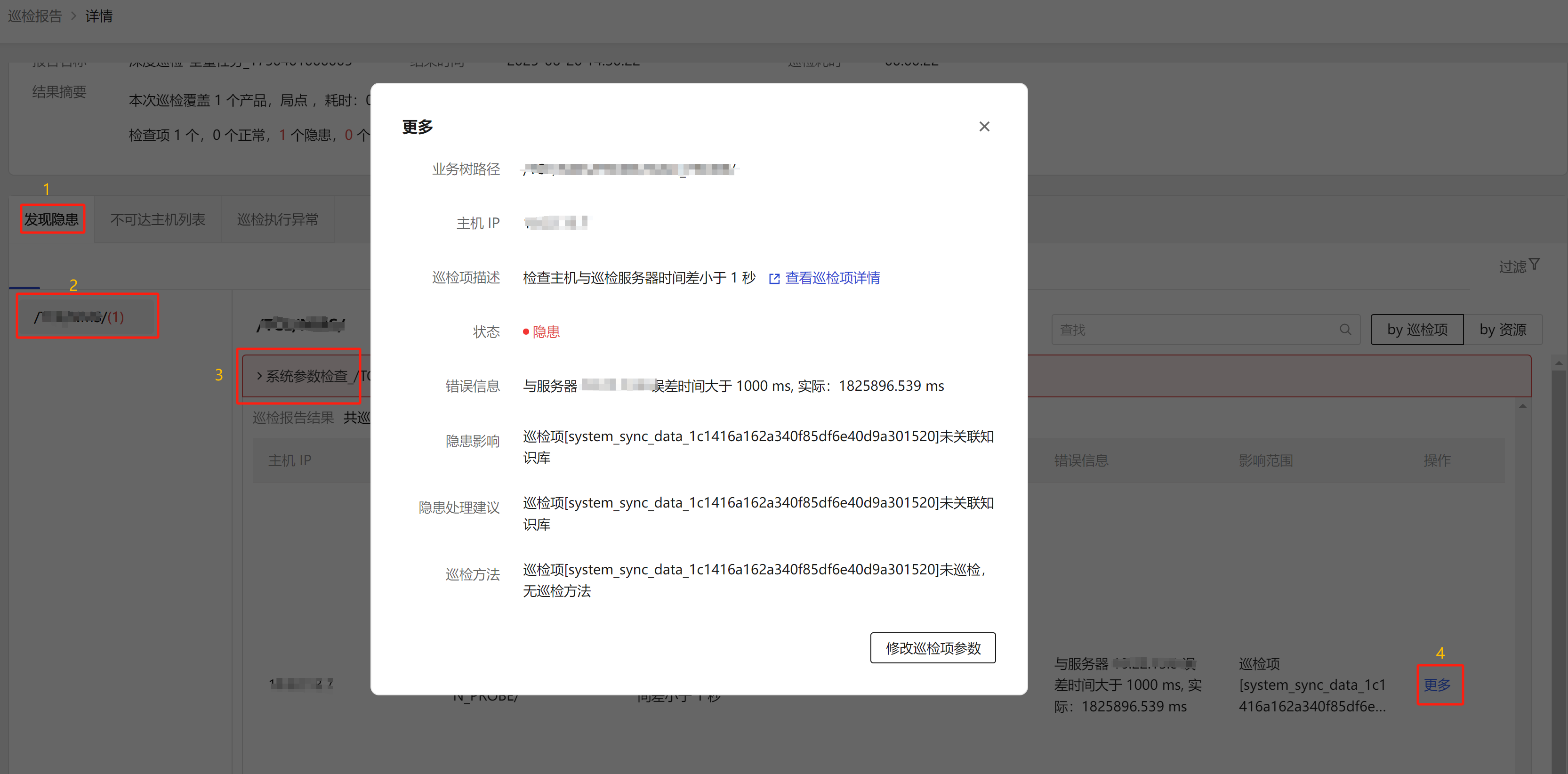Viewport: 1568px width, 774px height.
Task: Expand the 系统参数检查 row chevron
Action: tap(259, 376)
